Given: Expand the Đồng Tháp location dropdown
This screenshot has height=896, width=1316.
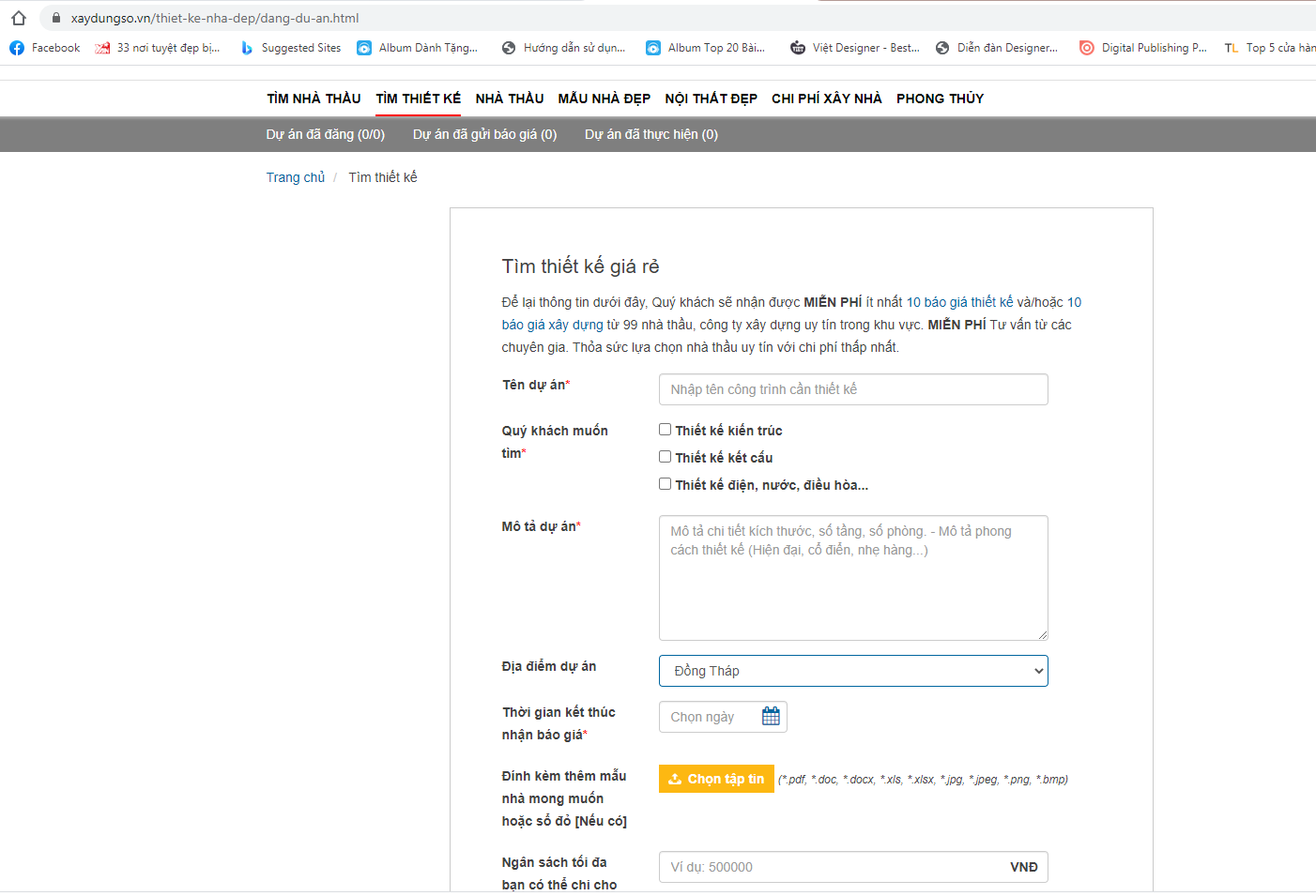Looking at the screenshot, I should 852,671.
